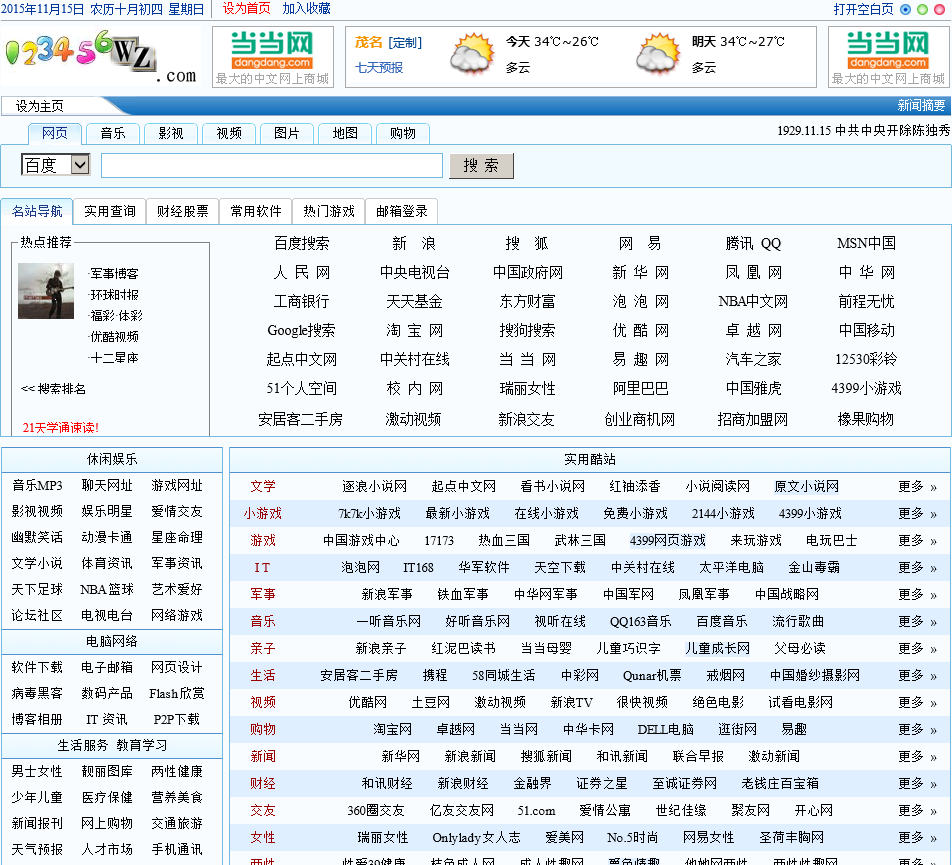The width and height of the screenshot is (952, 865).
Task: Open the left Dangdang banner ad
Action: coord(272,57)
